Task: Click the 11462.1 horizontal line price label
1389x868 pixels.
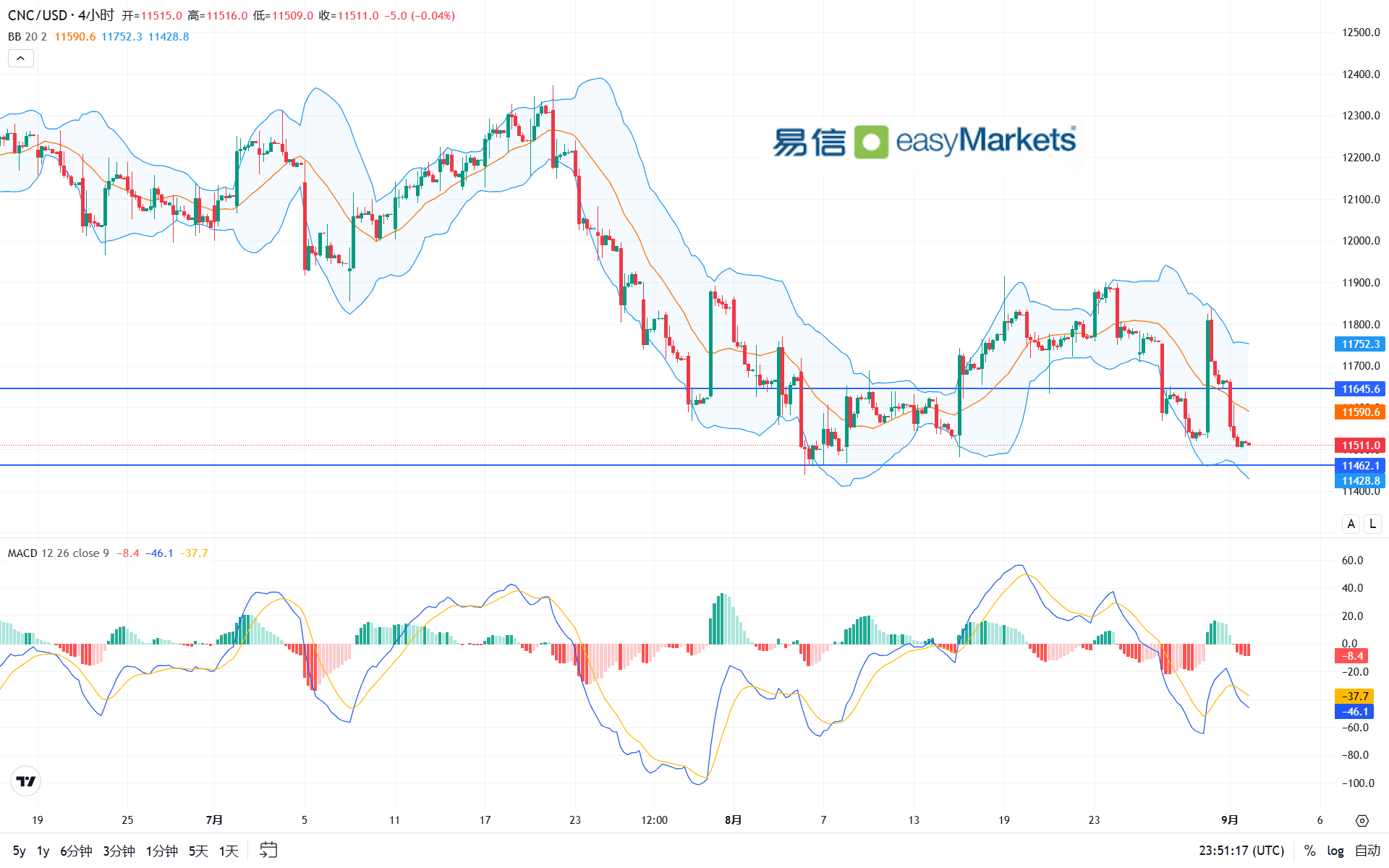Action: (1360, 466)
